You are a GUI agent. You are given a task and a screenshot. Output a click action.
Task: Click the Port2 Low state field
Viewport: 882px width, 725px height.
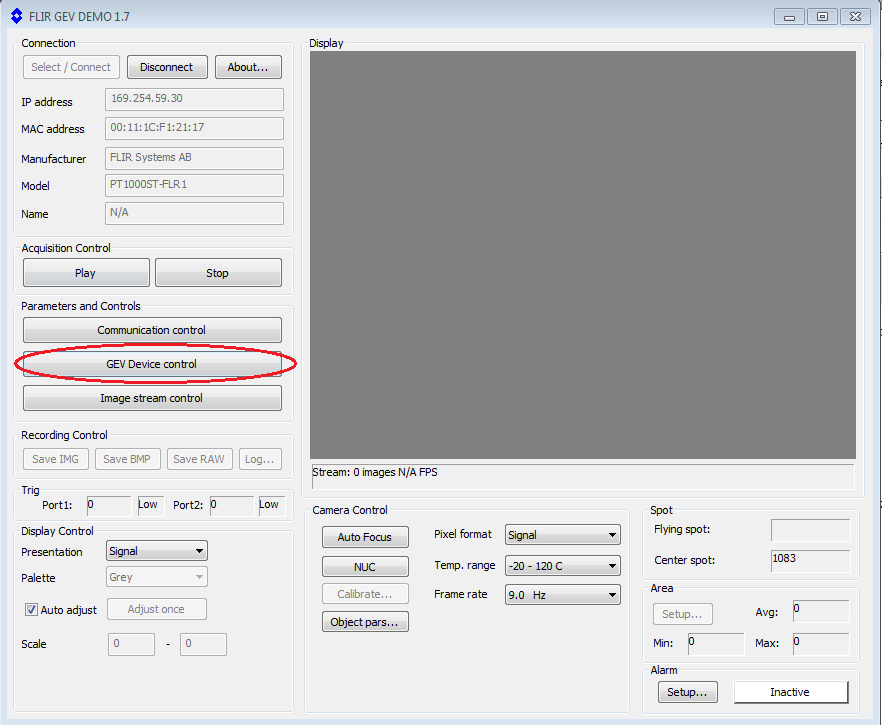click(x=272, y=506)
